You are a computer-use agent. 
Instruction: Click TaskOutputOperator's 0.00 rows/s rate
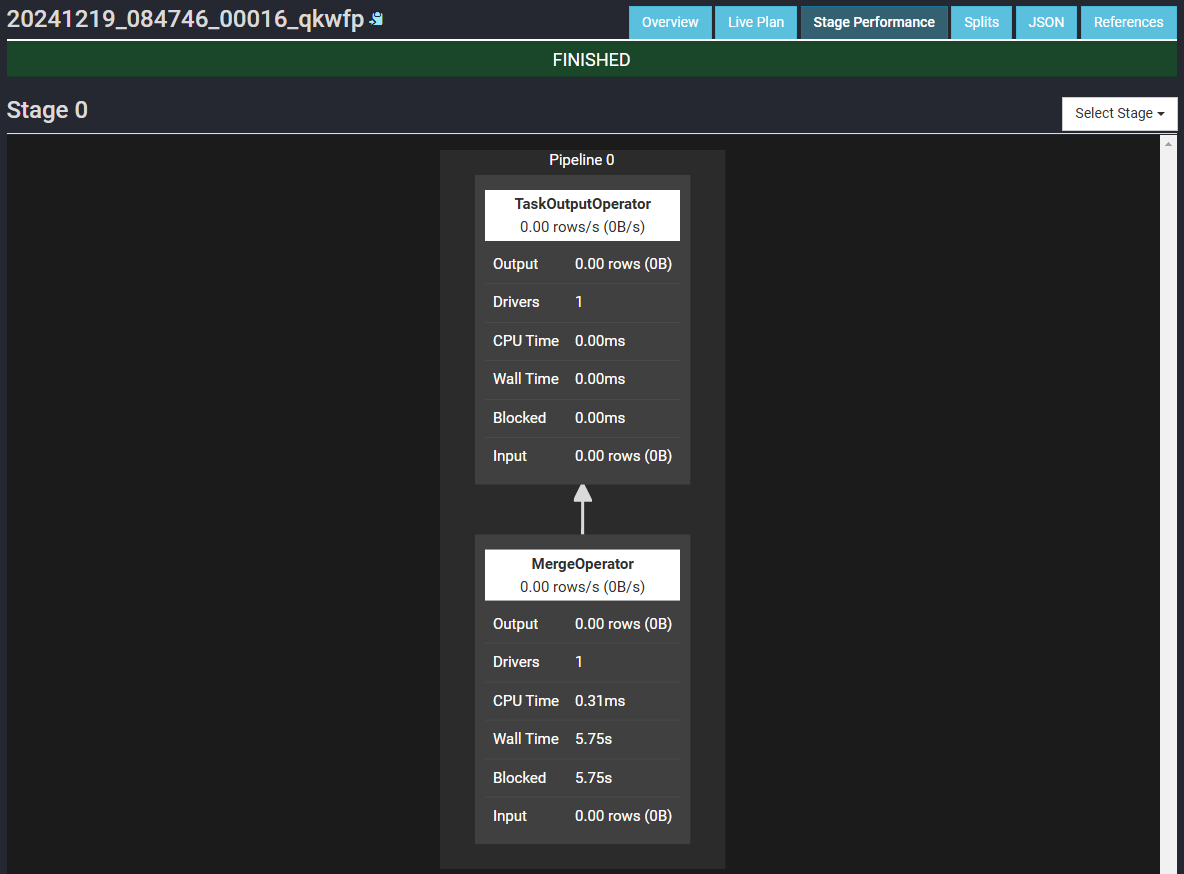(582, 227)
